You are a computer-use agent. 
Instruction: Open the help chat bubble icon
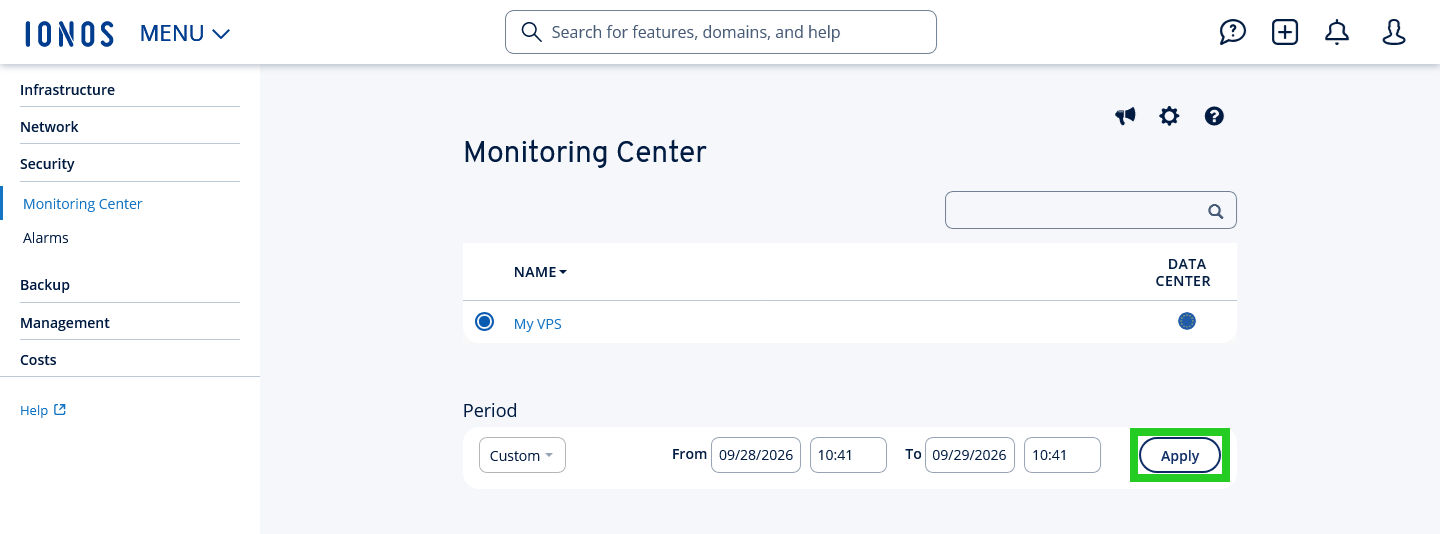click(1233, 32)
